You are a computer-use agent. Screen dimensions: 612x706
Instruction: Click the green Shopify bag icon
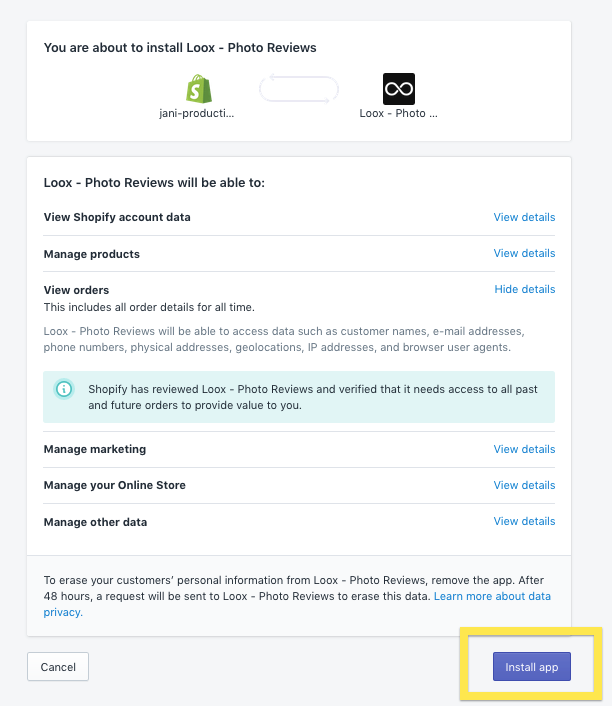pyautogui.click(x=199, y=89)
